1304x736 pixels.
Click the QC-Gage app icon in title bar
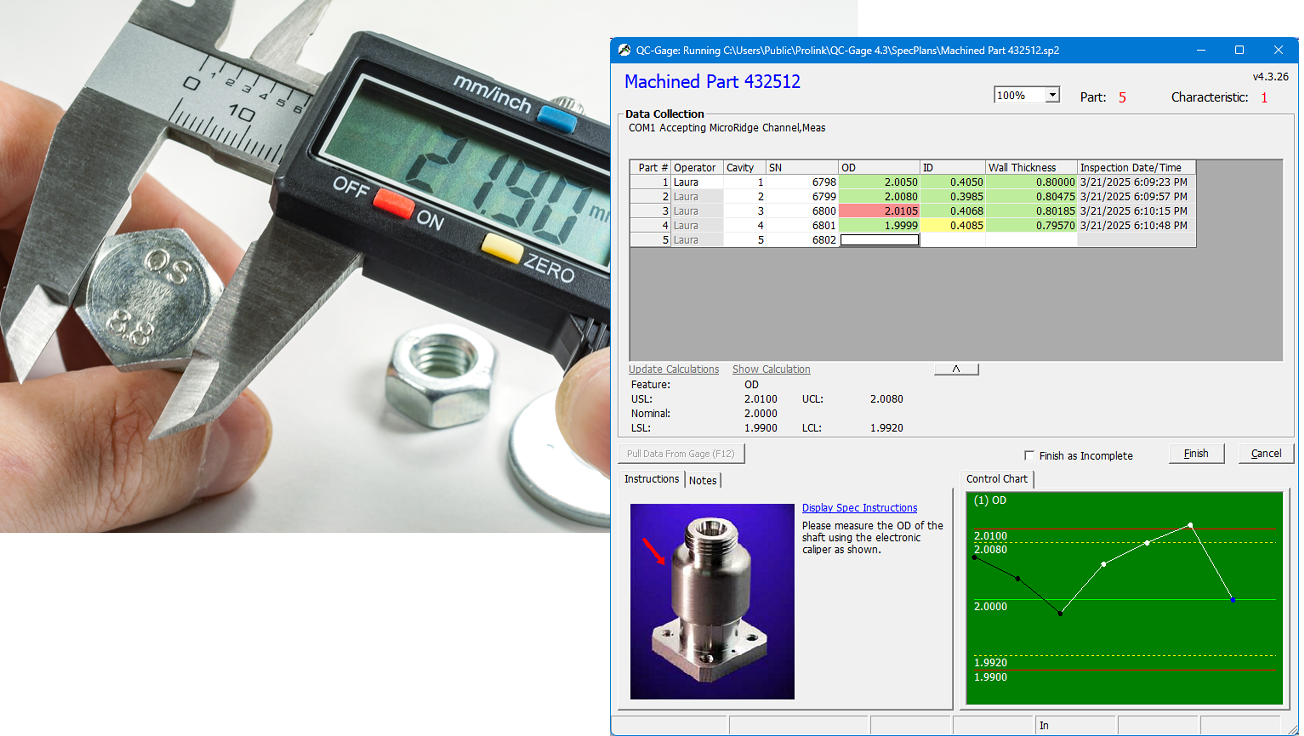click(x=625, y=50)
